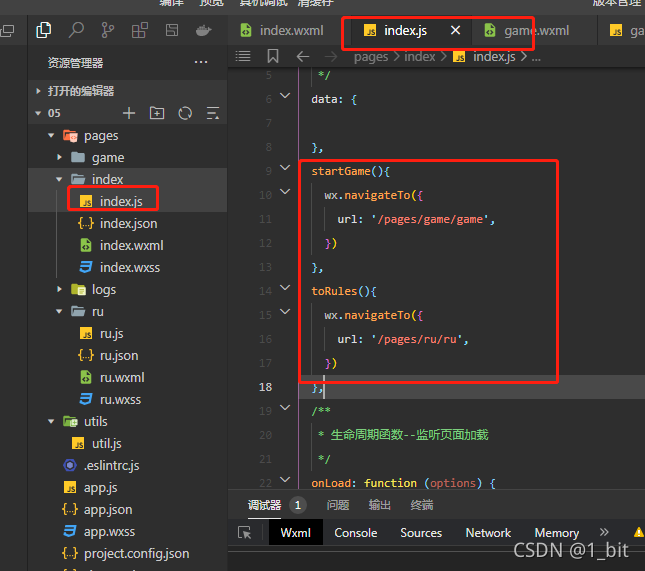Open the Extensions blocks icon
Viewport: 645px width, 571px height.
click(139, 30)
